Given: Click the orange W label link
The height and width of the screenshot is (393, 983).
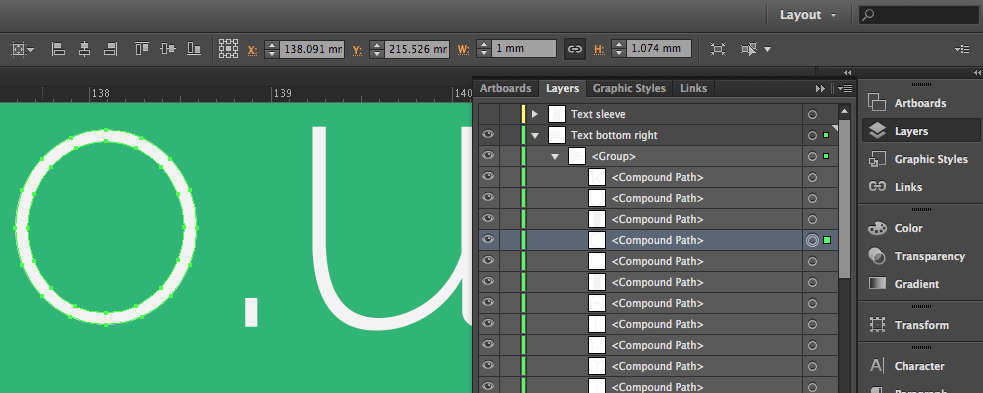Looking at the screenshot, I should tap(463, 50).
